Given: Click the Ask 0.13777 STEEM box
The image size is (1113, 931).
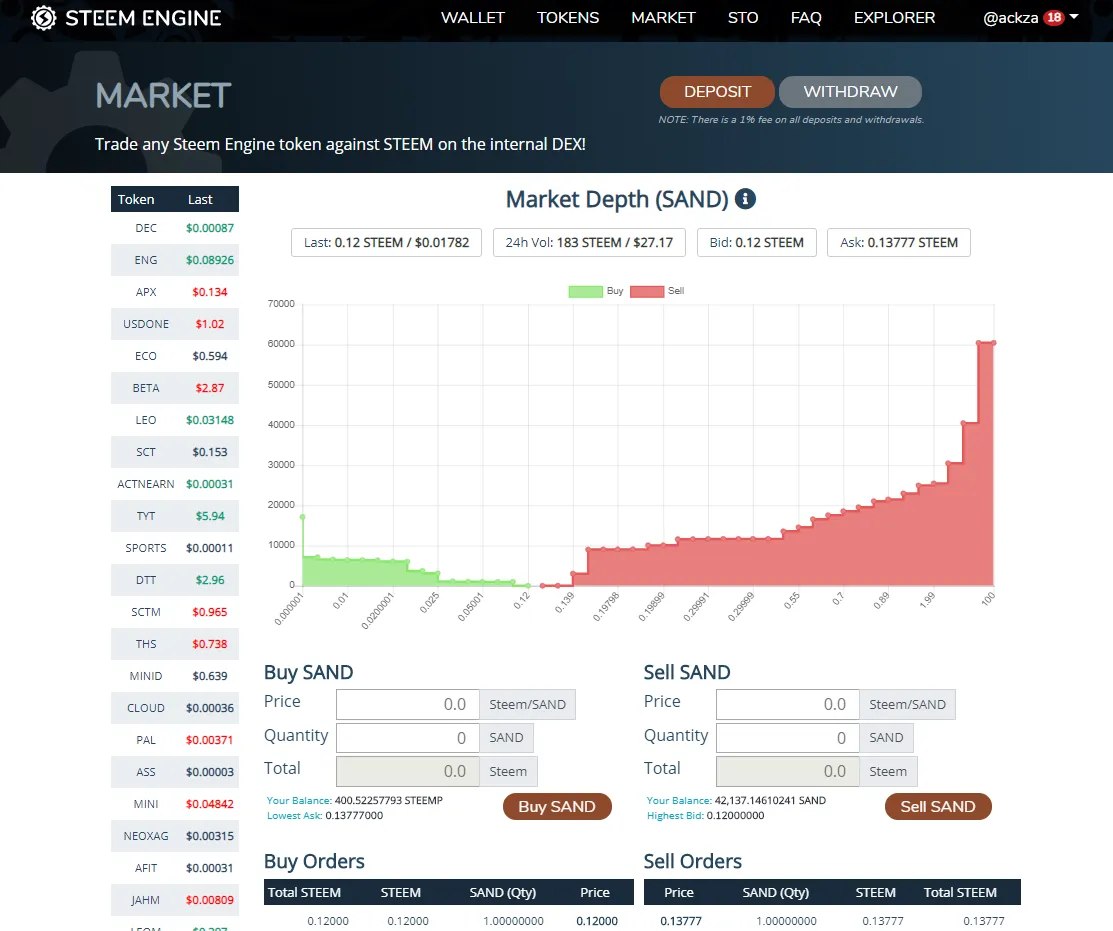Looking at the screenshot, I should [x=899, y=242].
